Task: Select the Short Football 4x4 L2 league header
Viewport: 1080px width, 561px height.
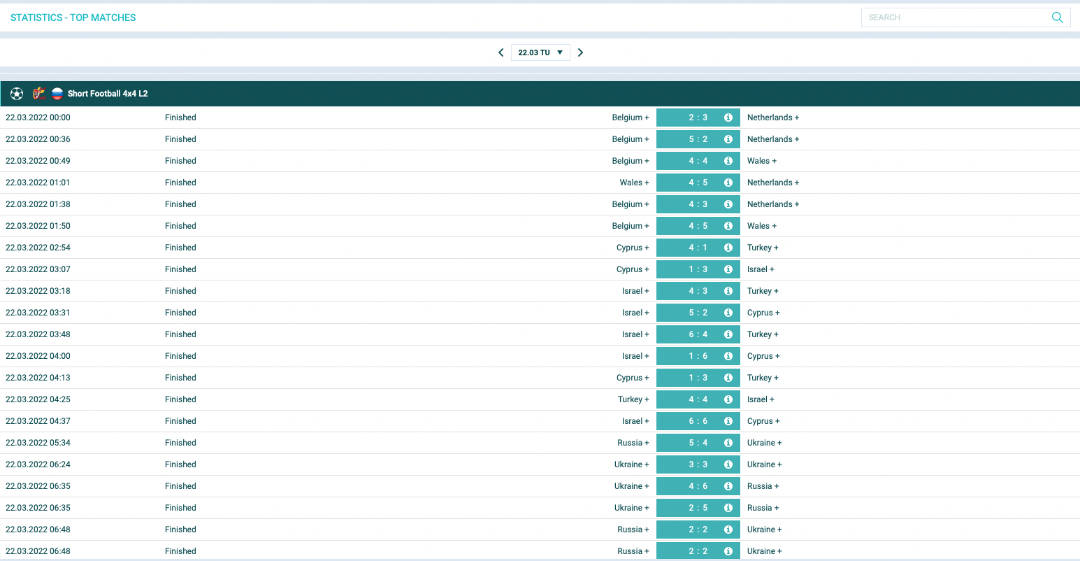Action: [x=108, y=94]
